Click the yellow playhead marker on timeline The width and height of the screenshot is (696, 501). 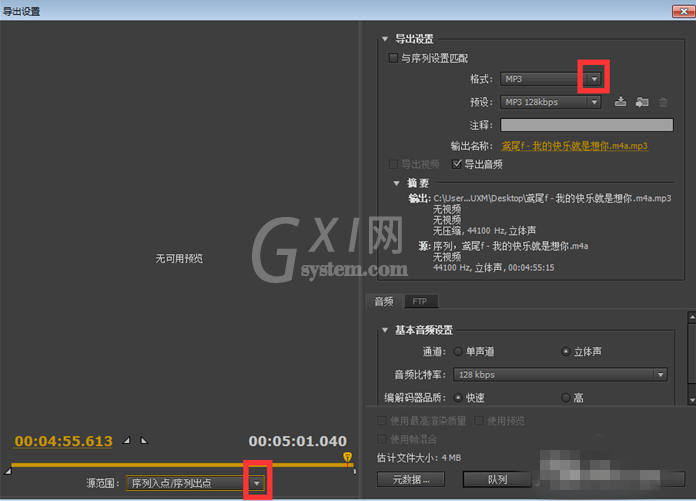pos(348,457)
